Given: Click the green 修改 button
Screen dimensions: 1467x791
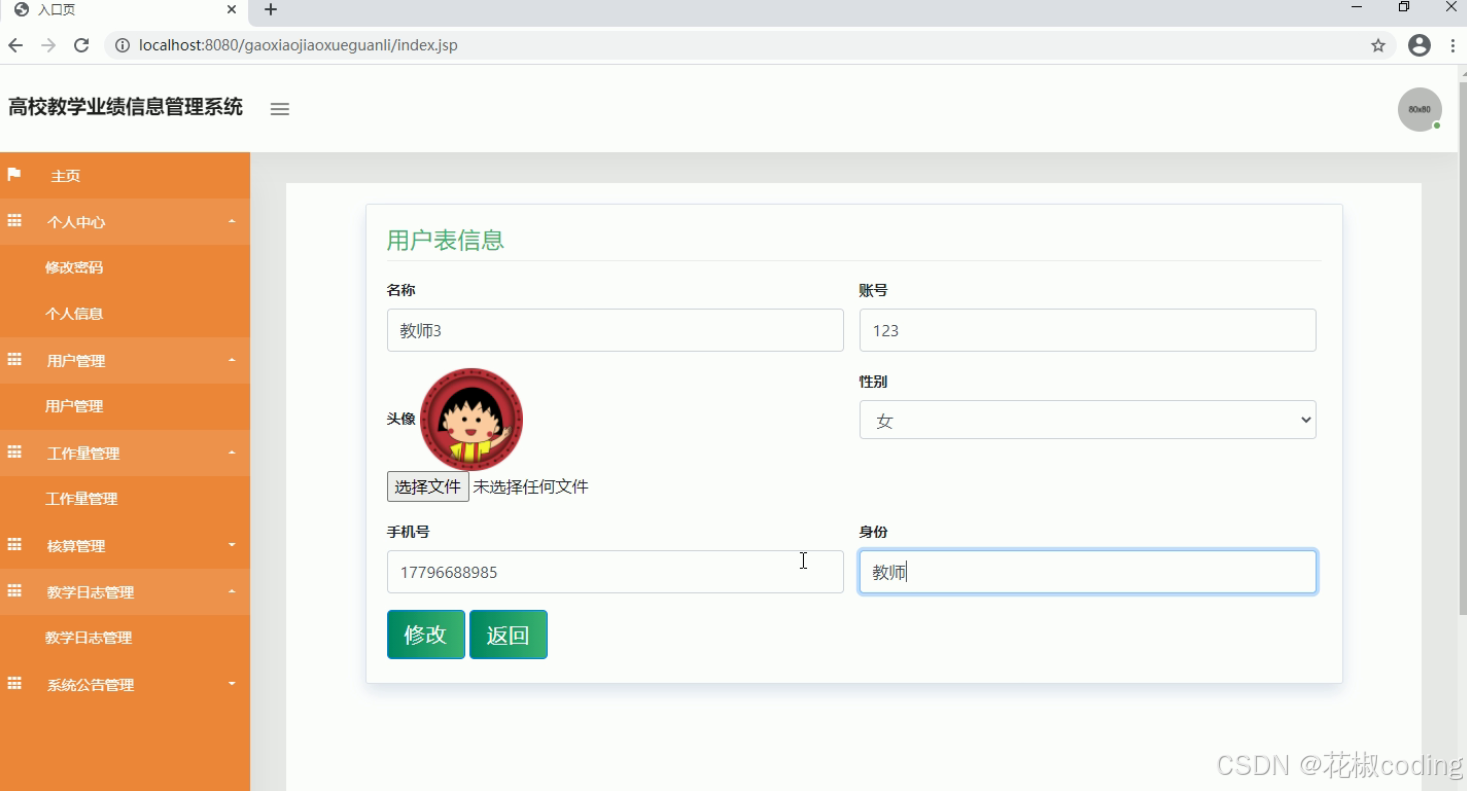Looking at the screenshot, I should point(426,634).
